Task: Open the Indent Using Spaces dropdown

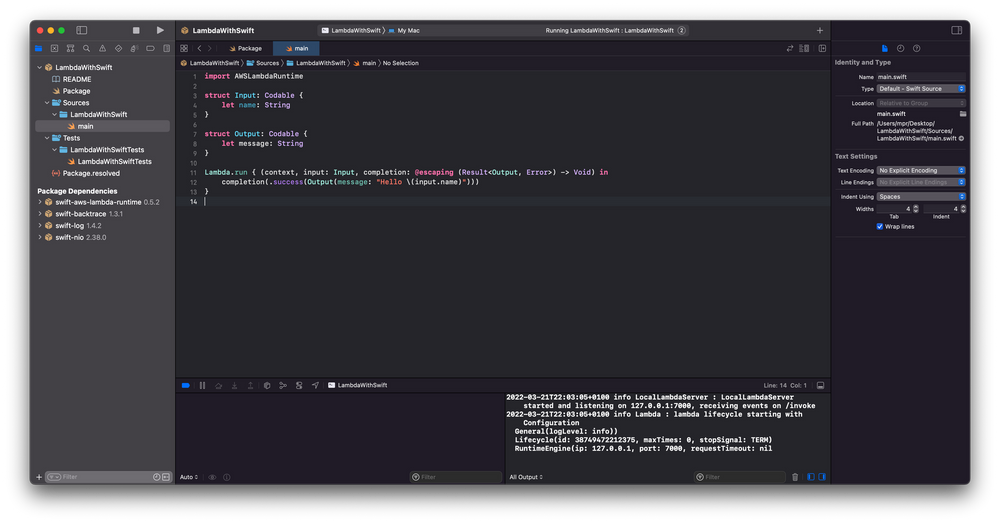Action: click(921, 196)
